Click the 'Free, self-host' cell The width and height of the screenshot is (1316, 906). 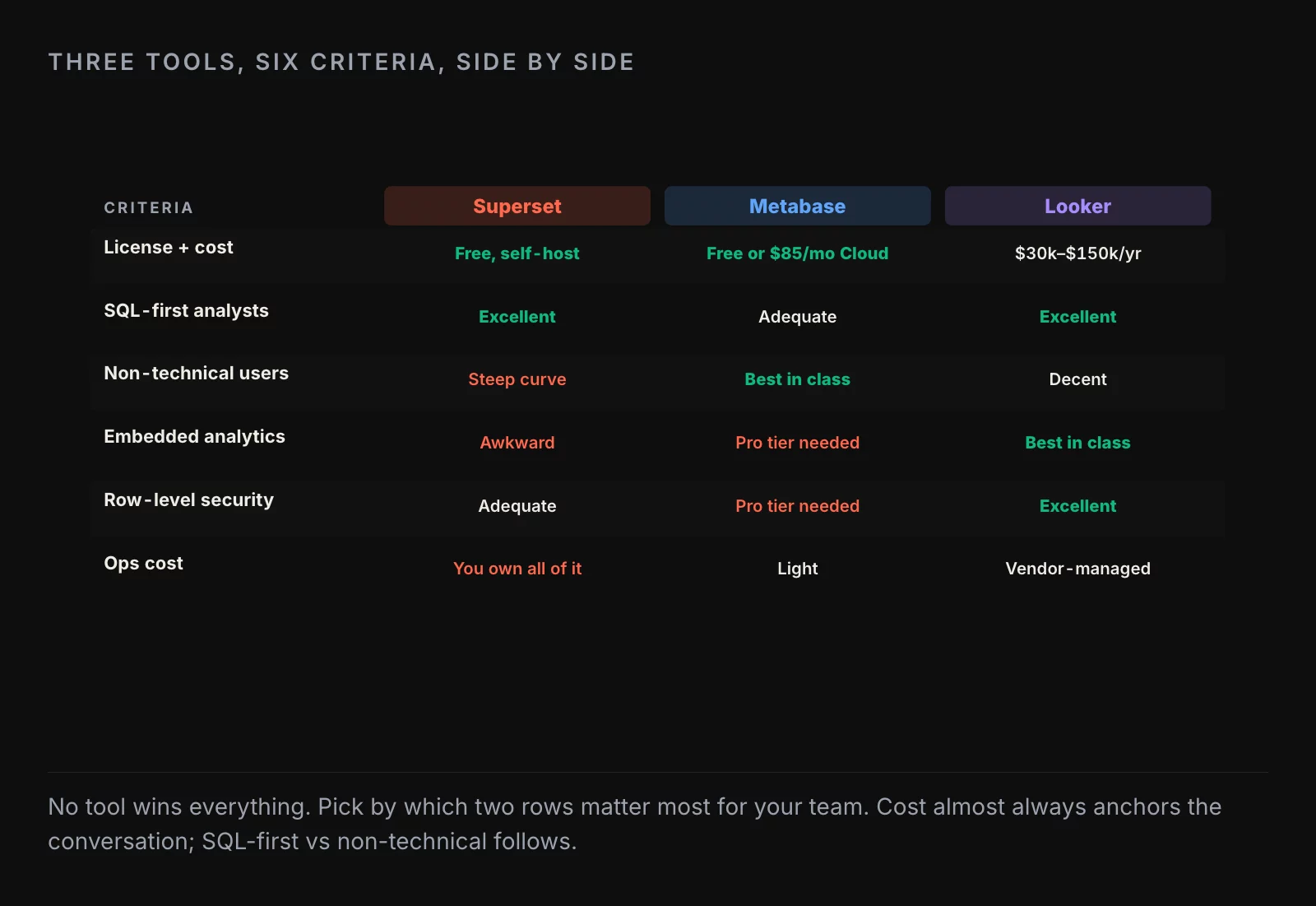pos(517,253)
